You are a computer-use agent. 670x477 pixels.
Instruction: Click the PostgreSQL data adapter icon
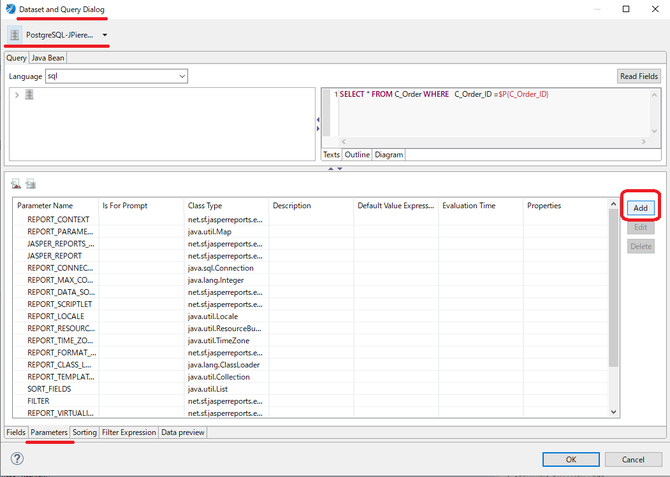(x=15, y=35)
